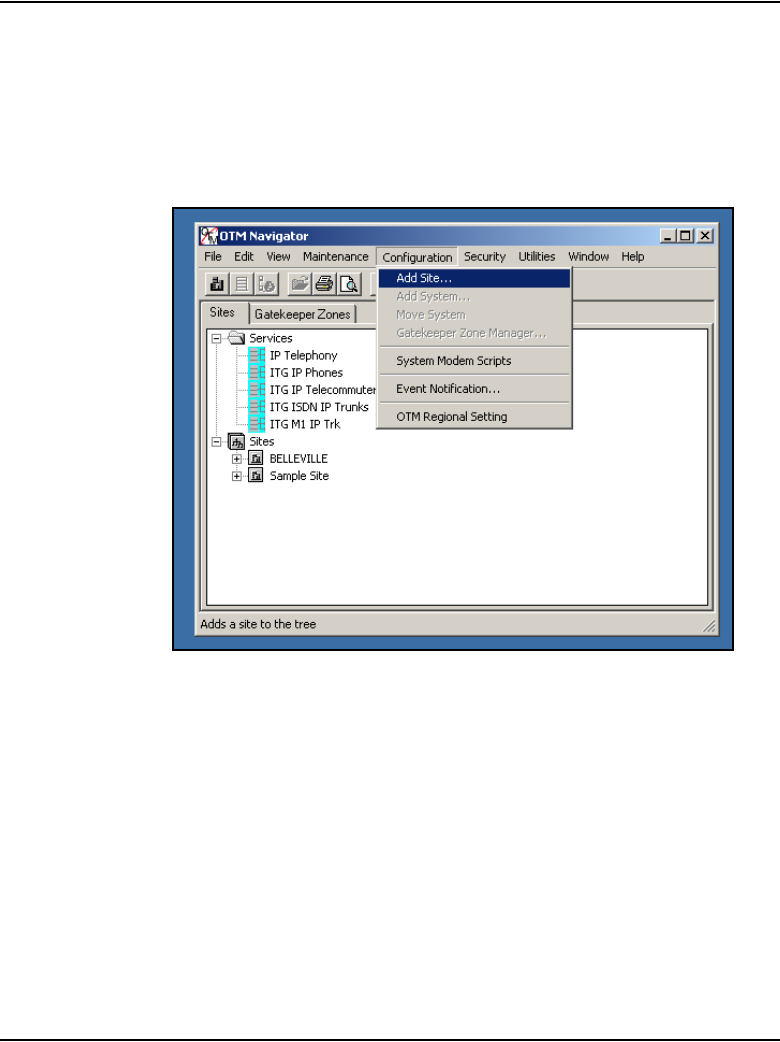Click the site building toolbar icon
Screen dimensions: 780x1042
tap(217, 284)
